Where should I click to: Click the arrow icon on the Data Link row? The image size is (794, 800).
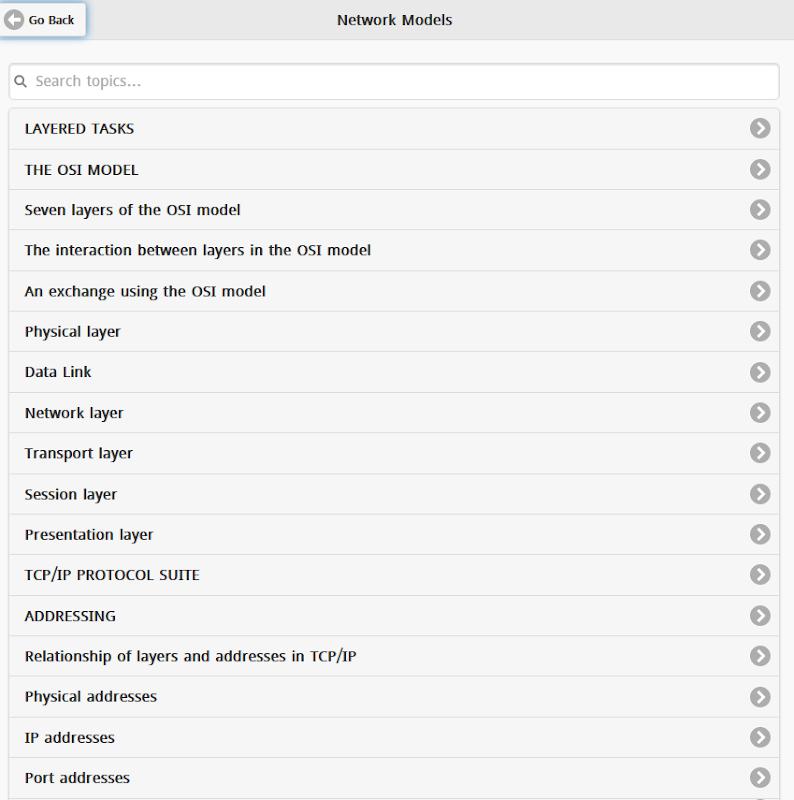(x=760, y=372)
